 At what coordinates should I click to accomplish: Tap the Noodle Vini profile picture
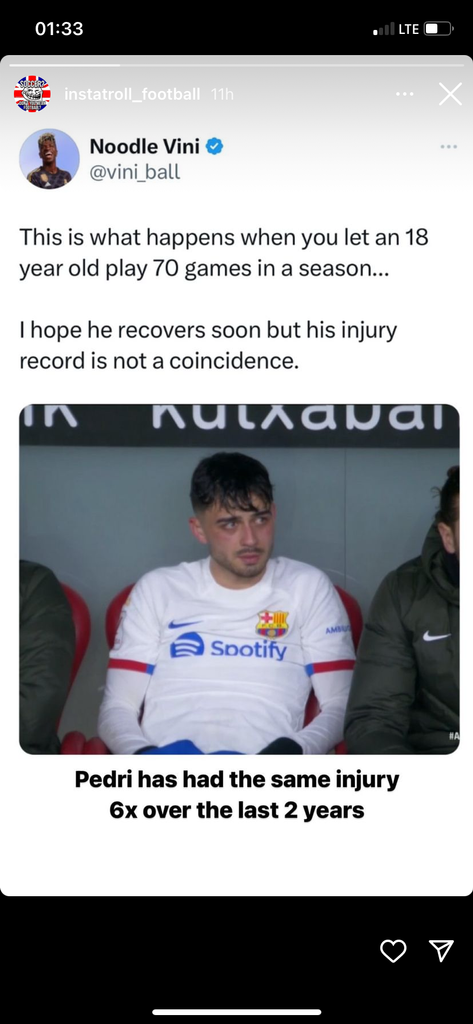point(49,159)
